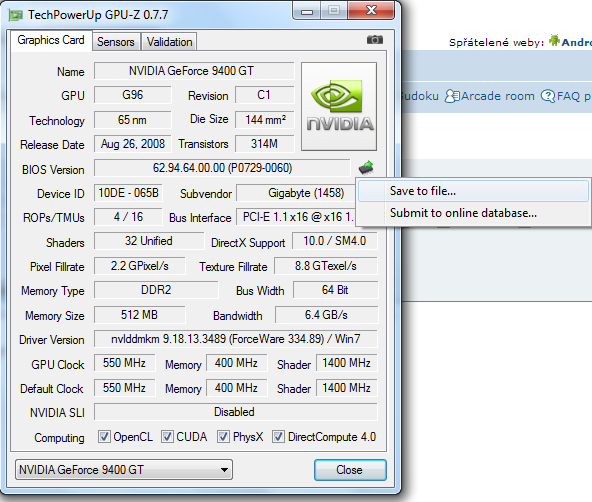Image resolution: width=592 pixels, height=502 pixels.
Task: Switch to the Graphics Card tab
Action: pyautogui.click(x=51, y=40)
